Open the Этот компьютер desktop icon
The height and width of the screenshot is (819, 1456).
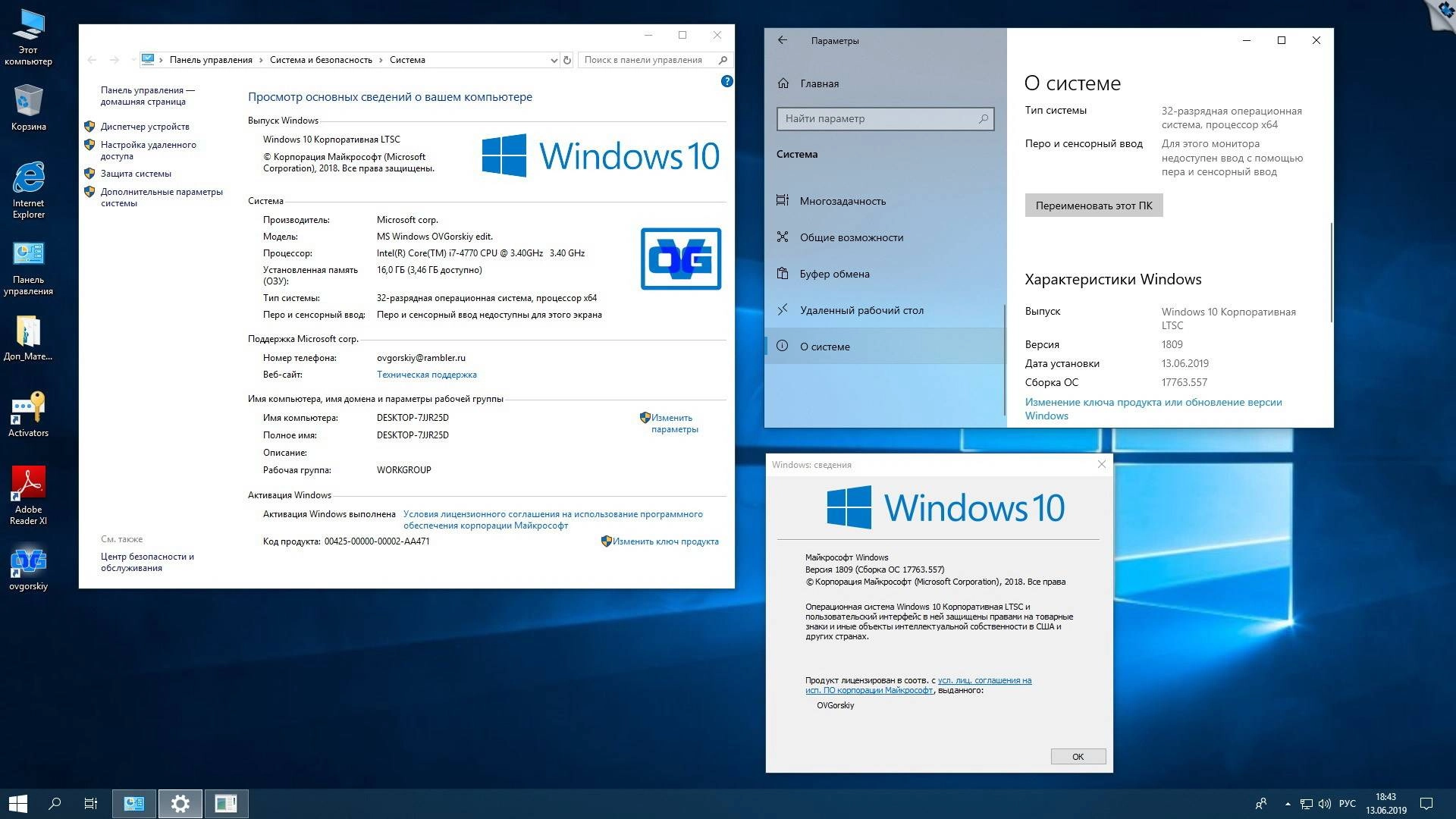tap(28, 38)
